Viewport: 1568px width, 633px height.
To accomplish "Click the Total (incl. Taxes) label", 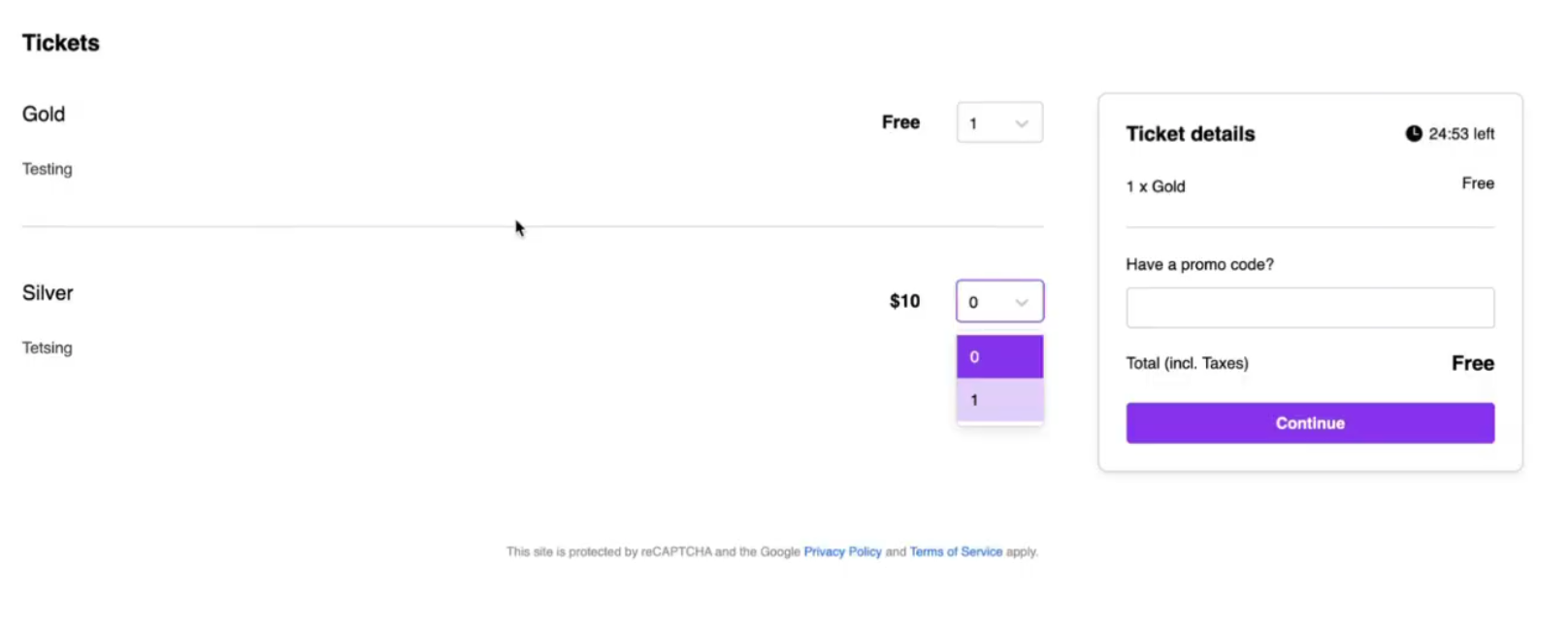I will point(1187,363).
